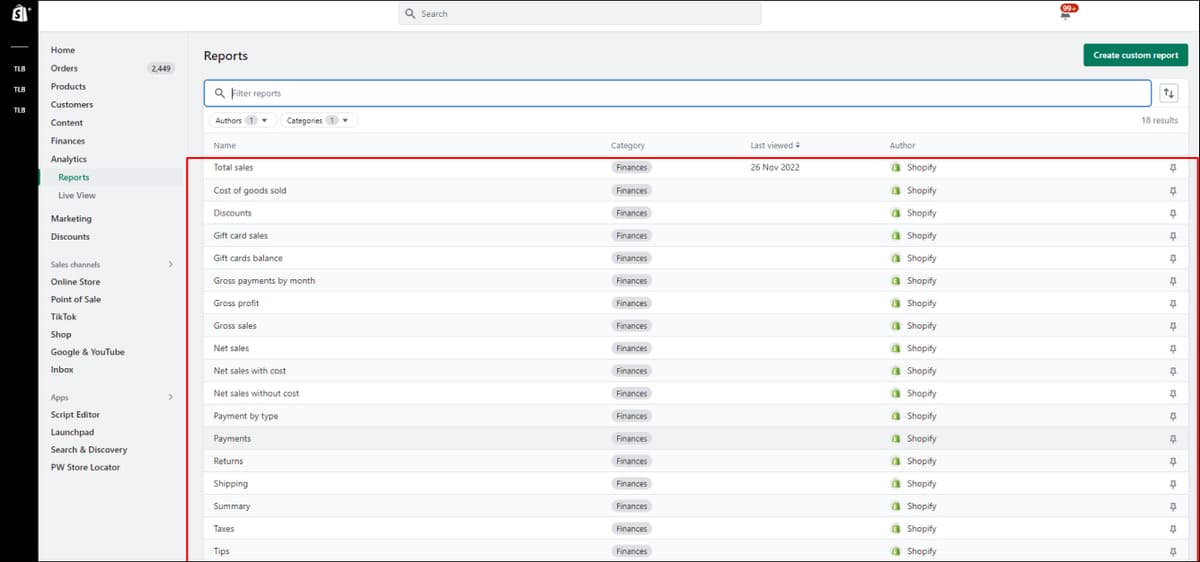This screenshot has width=1200, height=562.
Task: Open Inbox in the sidebar
Action: pyautogui.click(x=62, y=370)
